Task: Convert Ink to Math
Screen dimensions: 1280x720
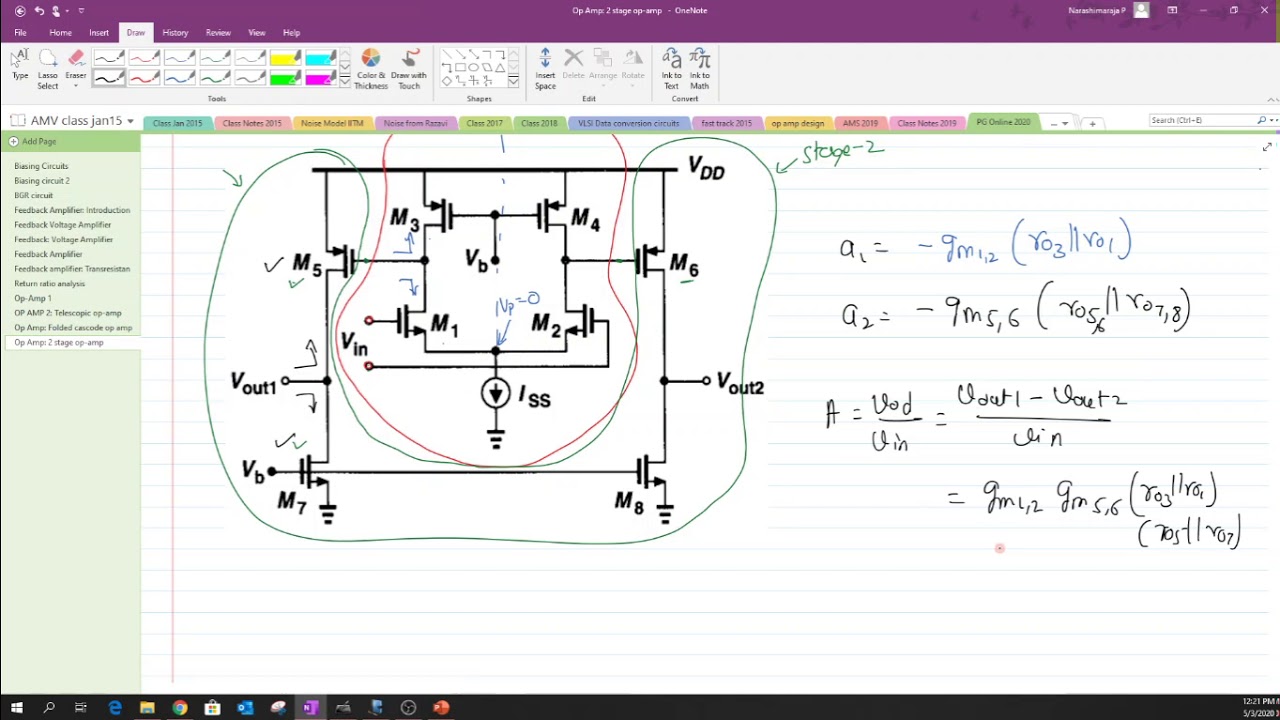Action: coord(700,69)
